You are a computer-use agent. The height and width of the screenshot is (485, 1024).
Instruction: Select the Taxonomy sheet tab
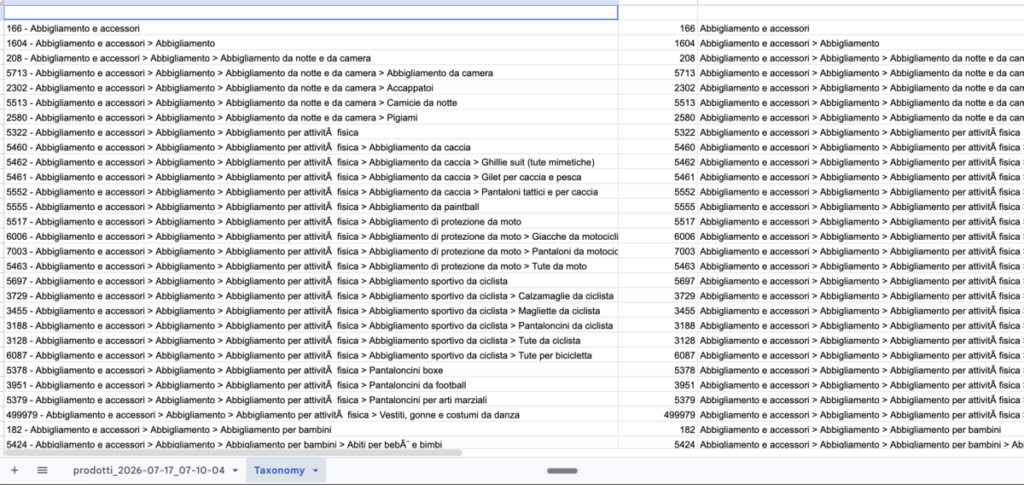point(280,470)
